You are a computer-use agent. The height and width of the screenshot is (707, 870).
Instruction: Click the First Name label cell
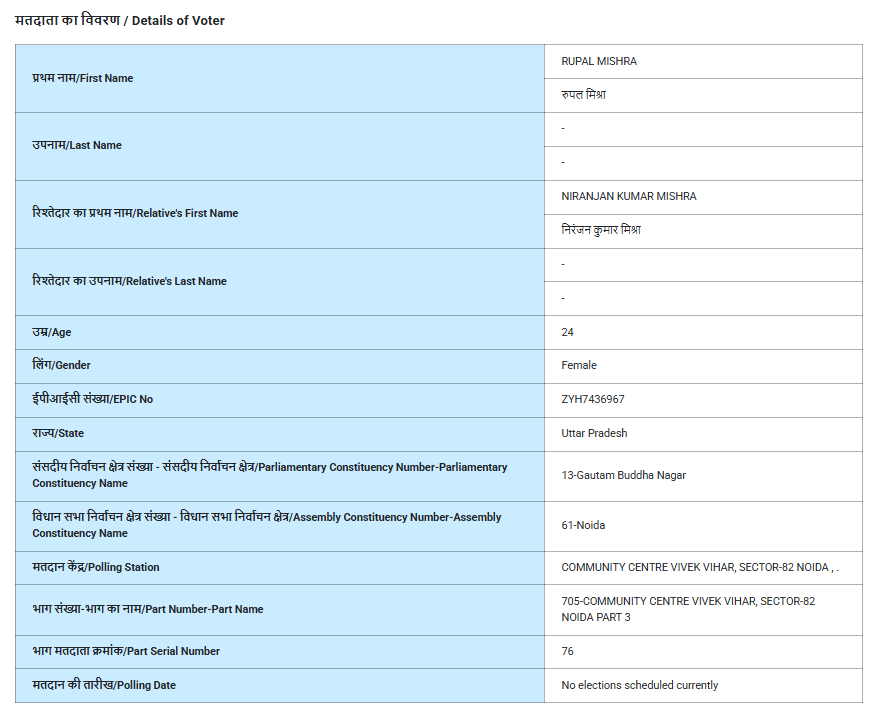point(83,78)
